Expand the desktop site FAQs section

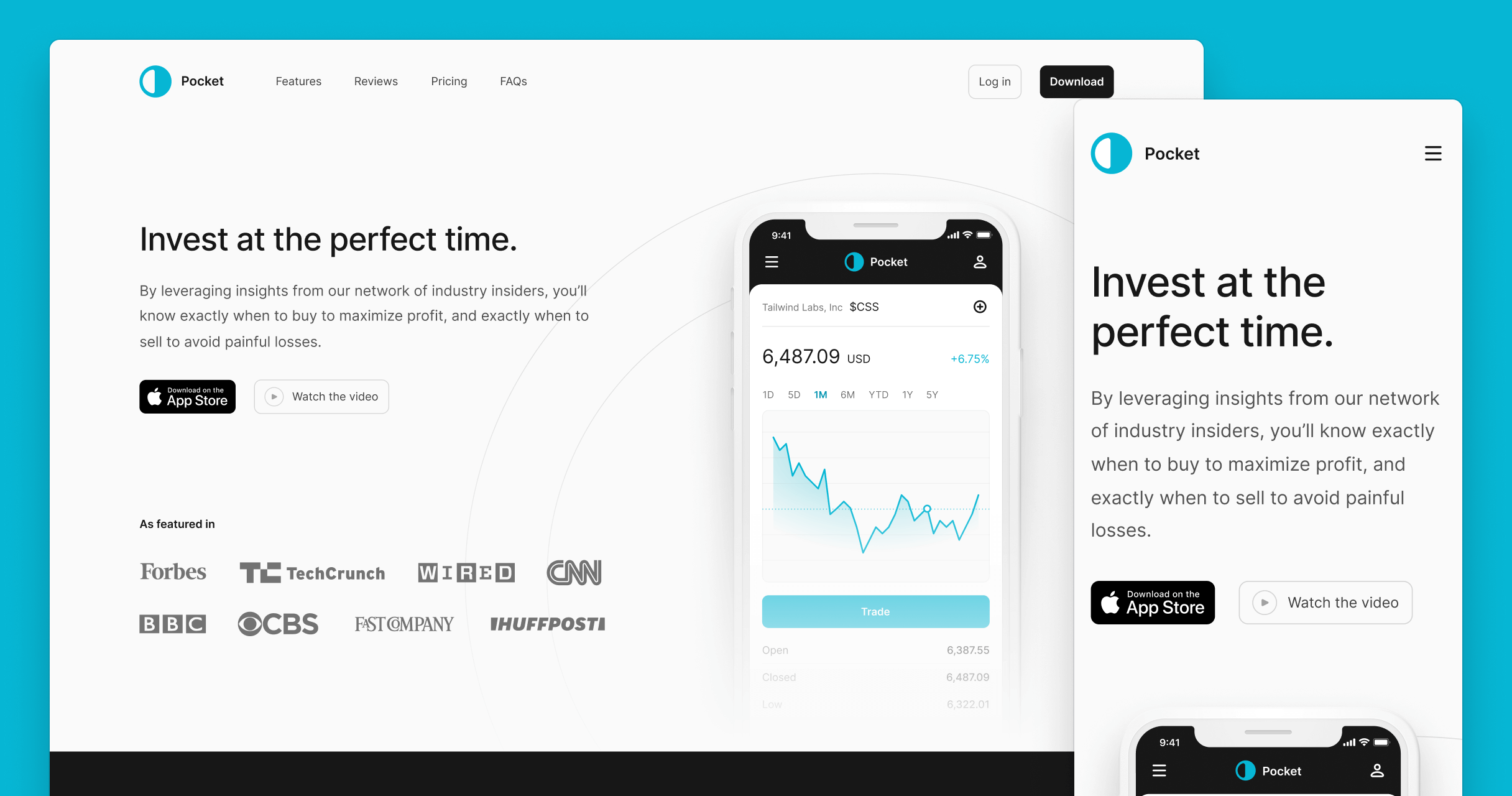pyautogui.click(x=515, y=81)
